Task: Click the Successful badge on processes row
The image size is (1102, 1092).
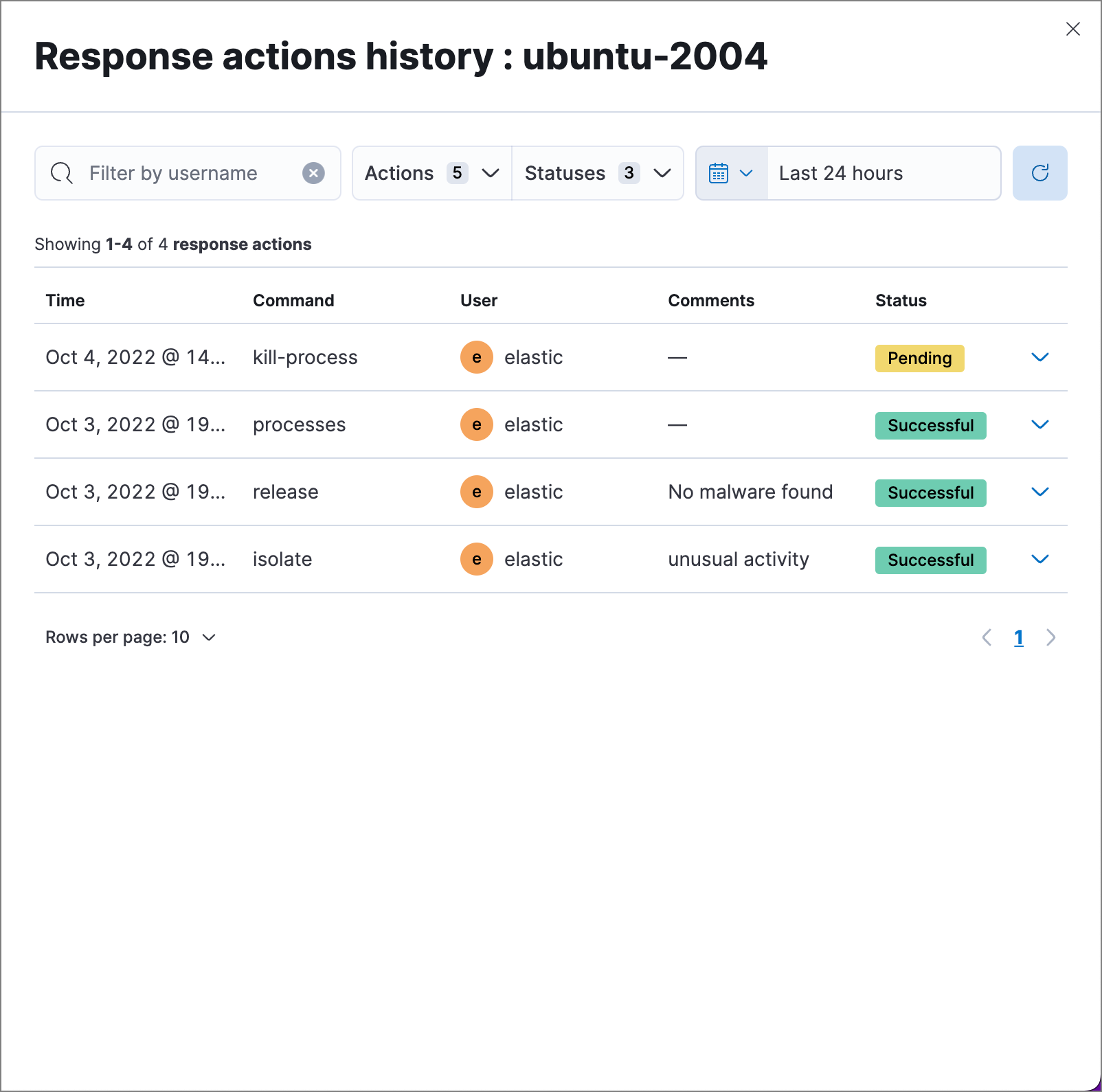Action: (930, 425)
